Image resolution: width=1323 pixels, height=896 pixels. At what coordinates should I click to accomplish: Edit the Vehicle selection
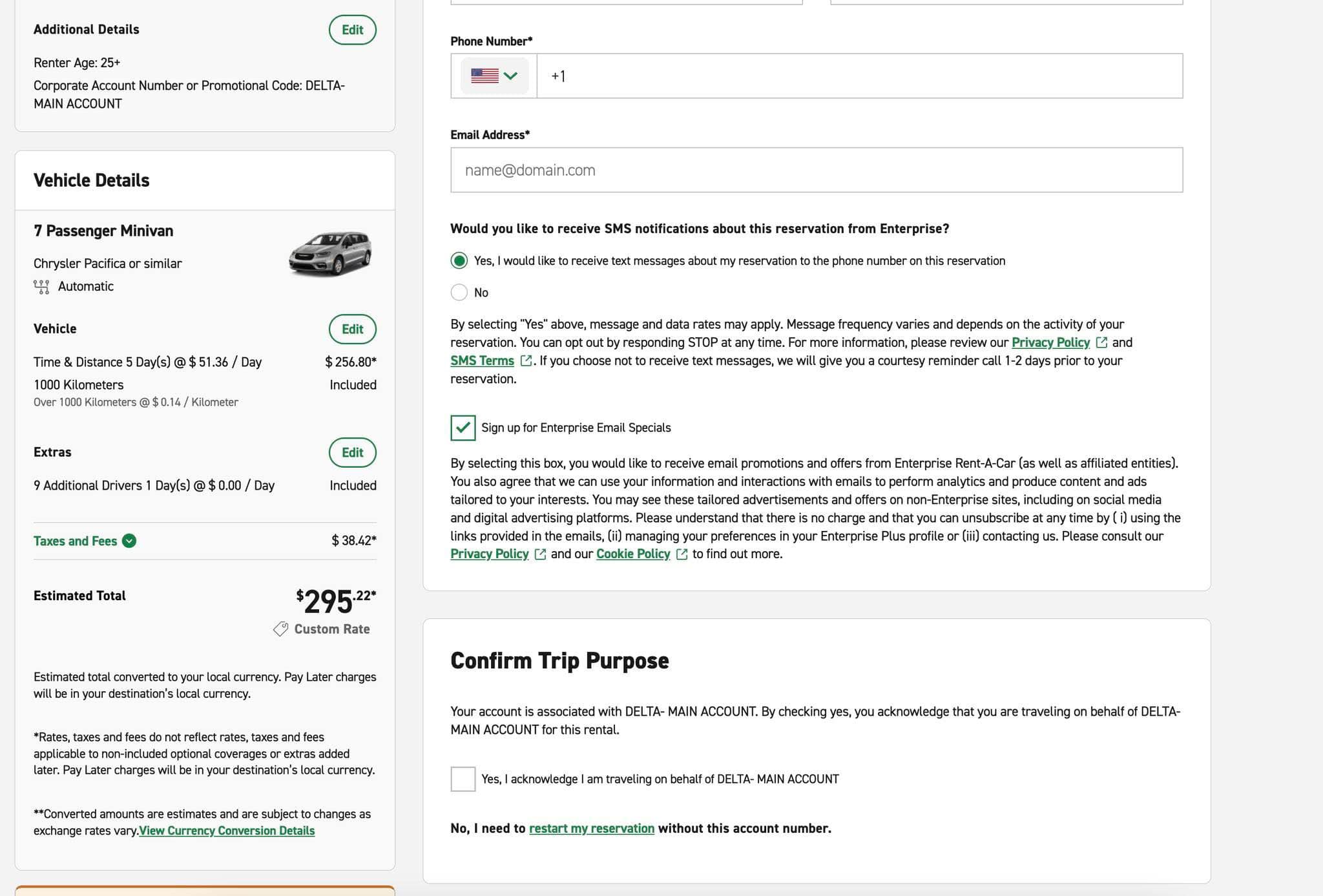pyautogui.click(x=353, y=329)
